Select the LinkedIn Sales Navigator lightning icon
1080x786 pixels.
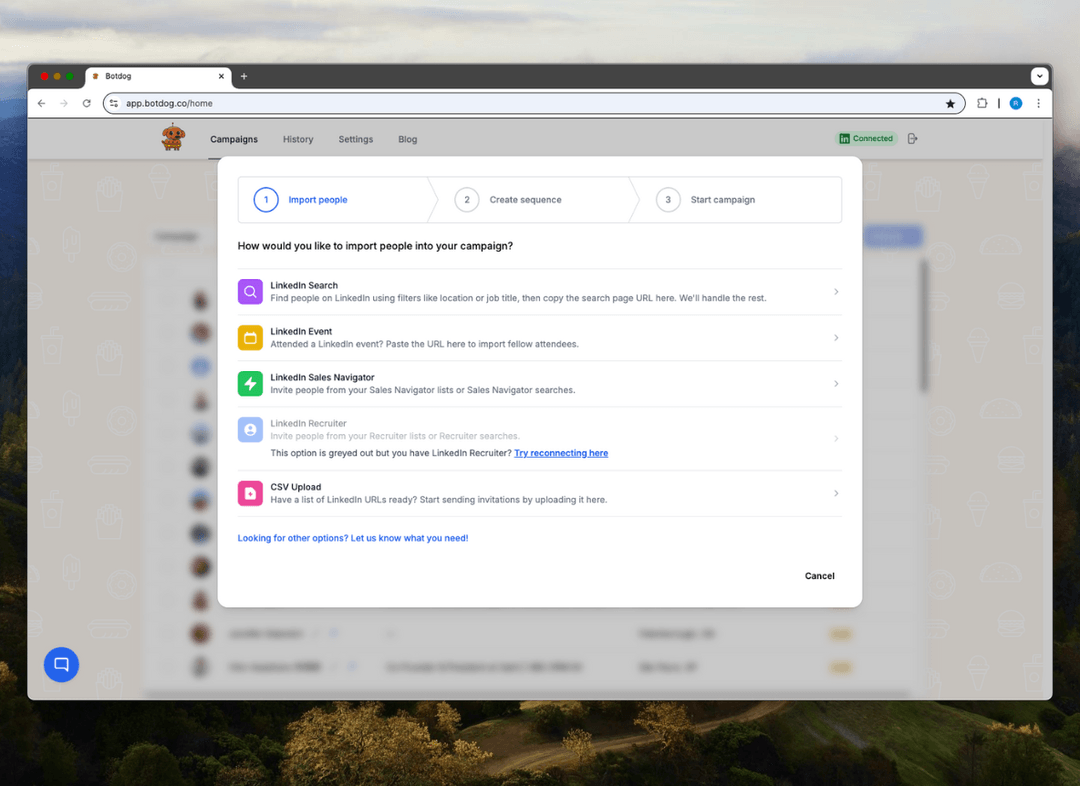[x=250, y=383]
